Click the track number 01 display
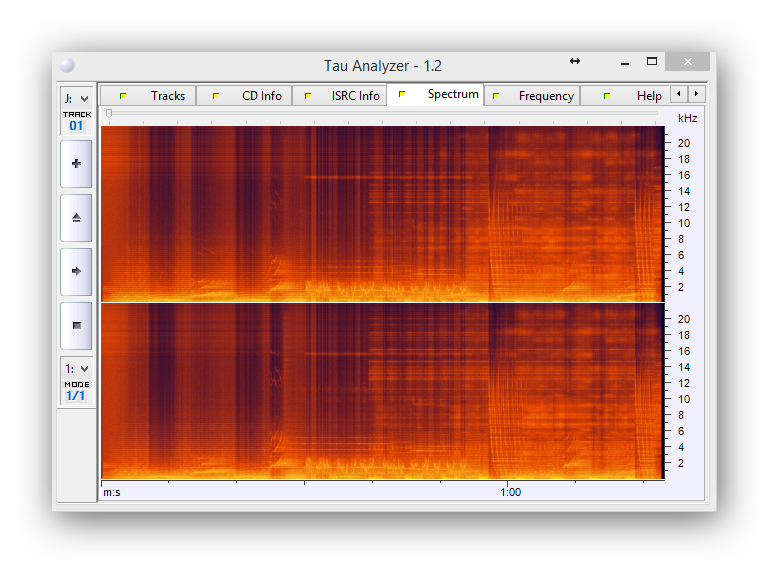This screenshot has width=769, height=564. 76,126
